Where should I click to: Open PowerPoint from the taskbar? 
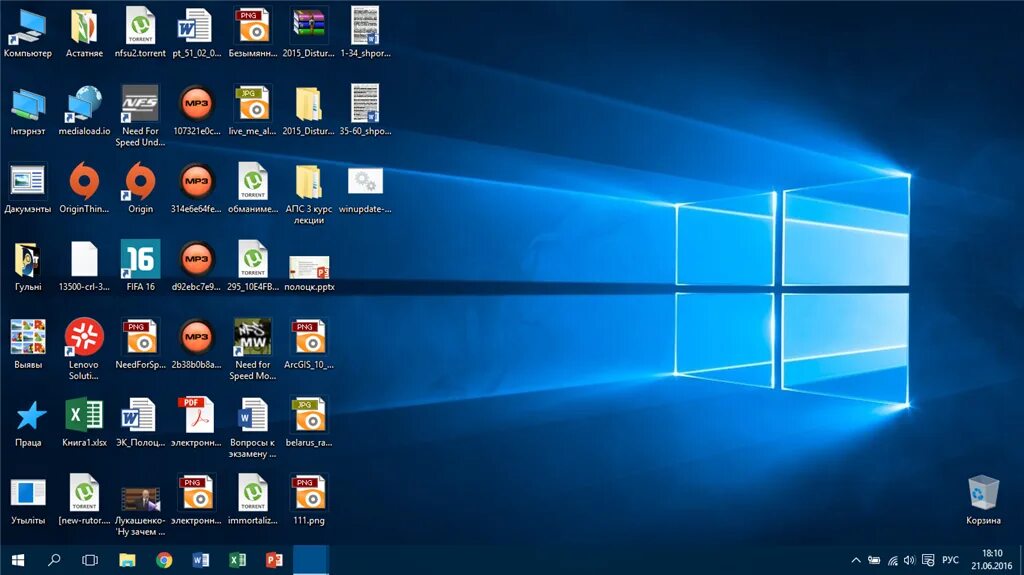[274, 560]
